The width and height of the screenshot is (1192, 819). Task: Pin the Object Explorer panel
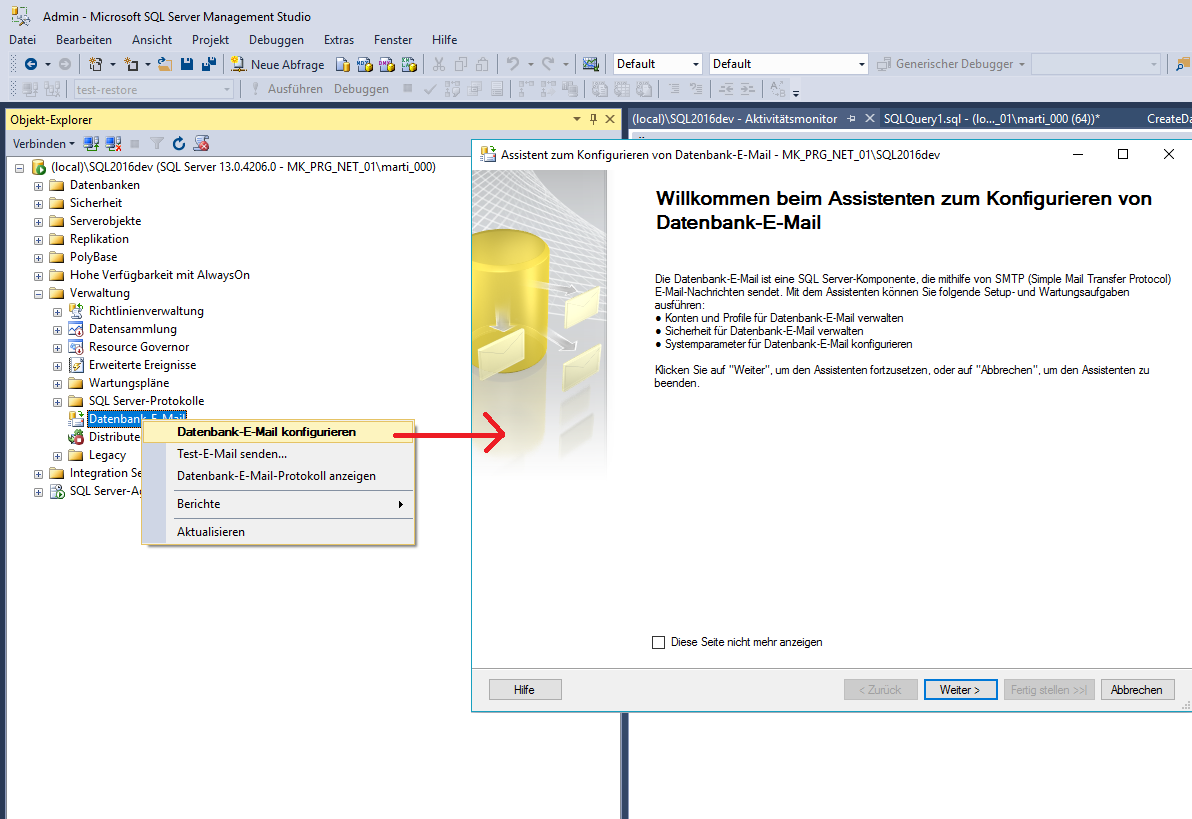(594, 119)
